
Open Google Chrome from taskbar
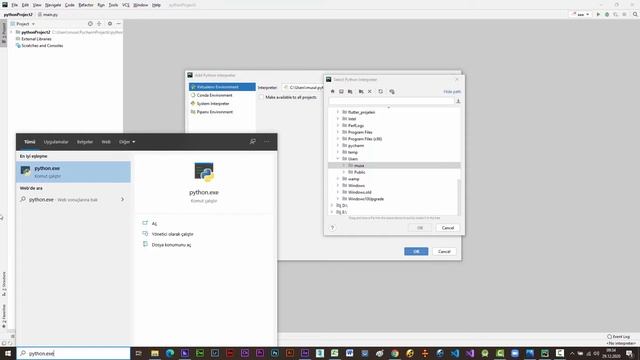coord(395,353)
